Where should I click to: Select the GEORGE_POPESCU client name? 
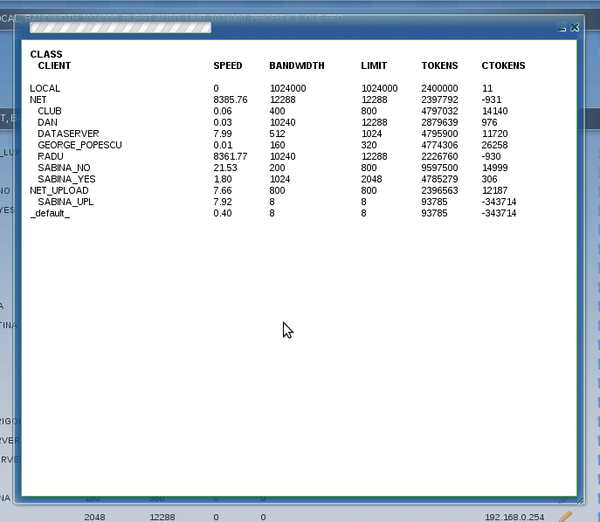tap(80, 145)
